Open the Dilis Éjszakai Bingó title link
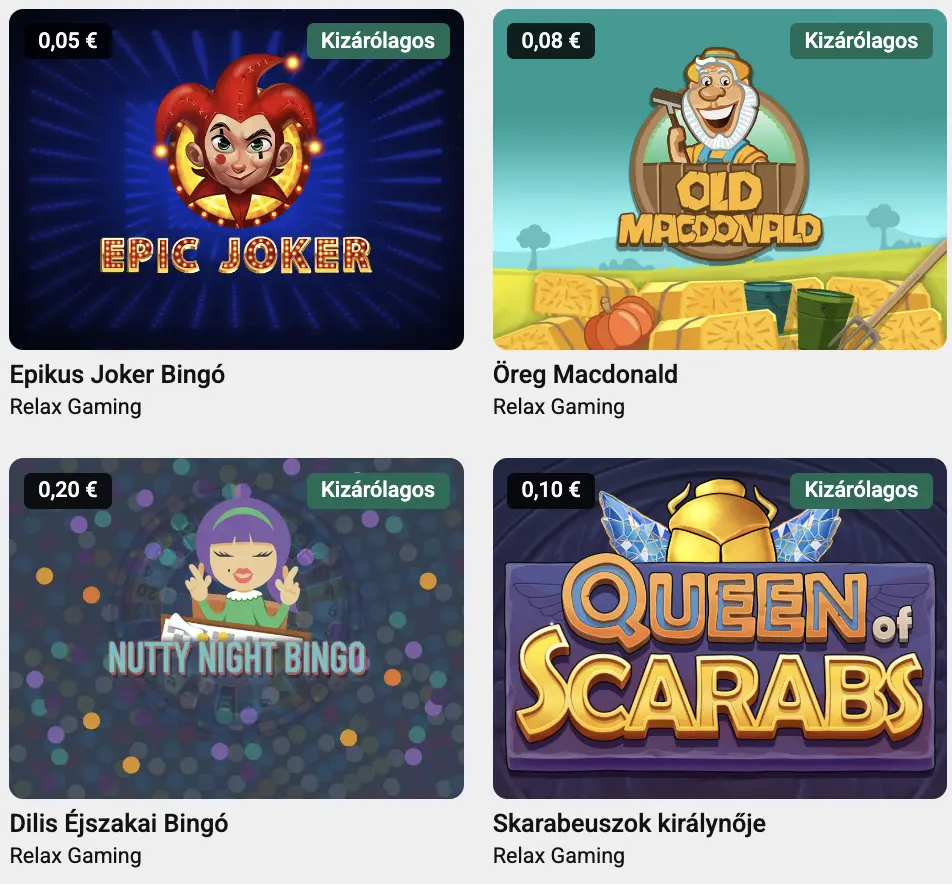Screen dimensions: 952x884 (x=119, y=824)
